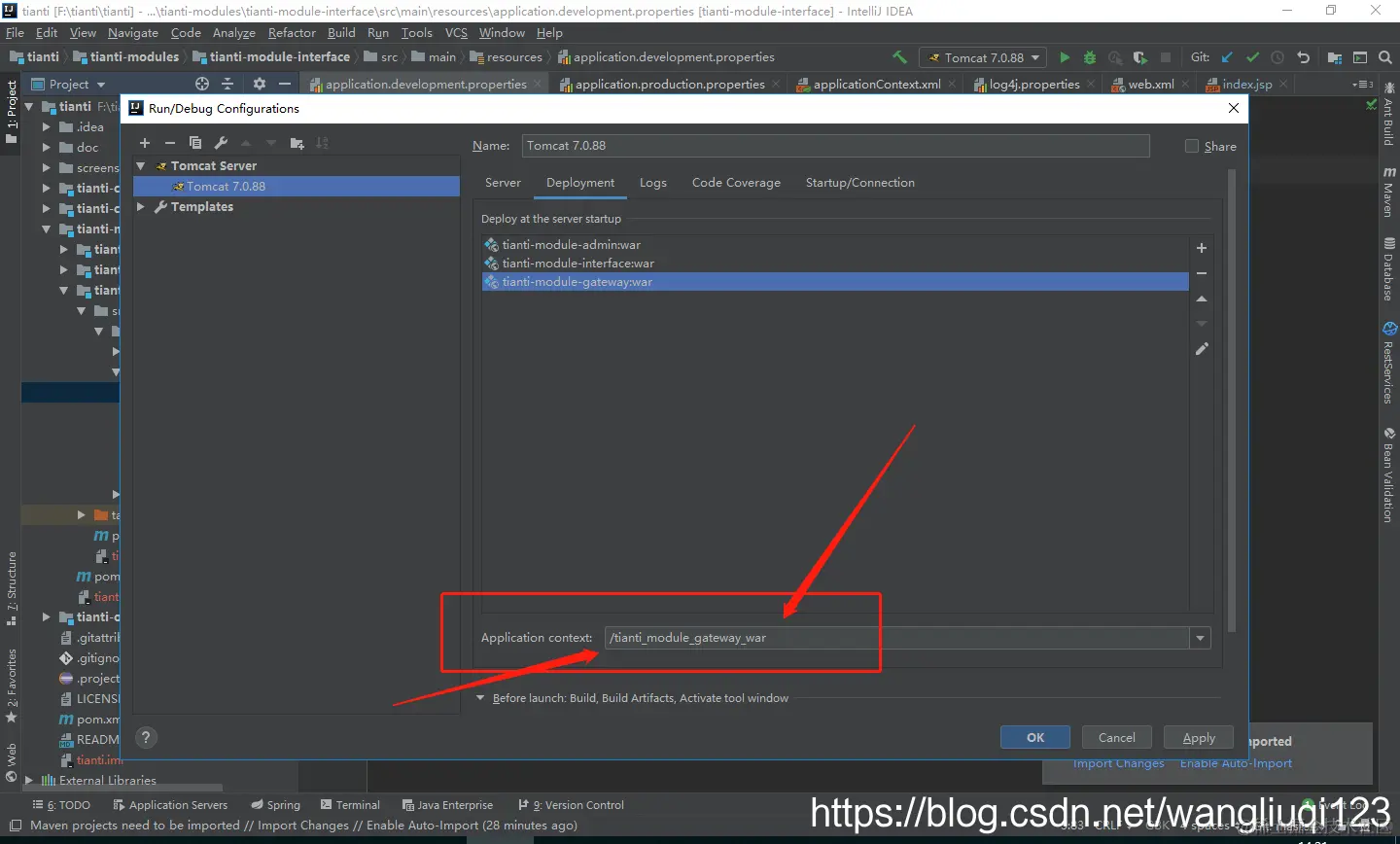Image resolution: width=1400 pixels, height=844 pixels.
Task: Open Database side tool window
Action: point(1388,269)
